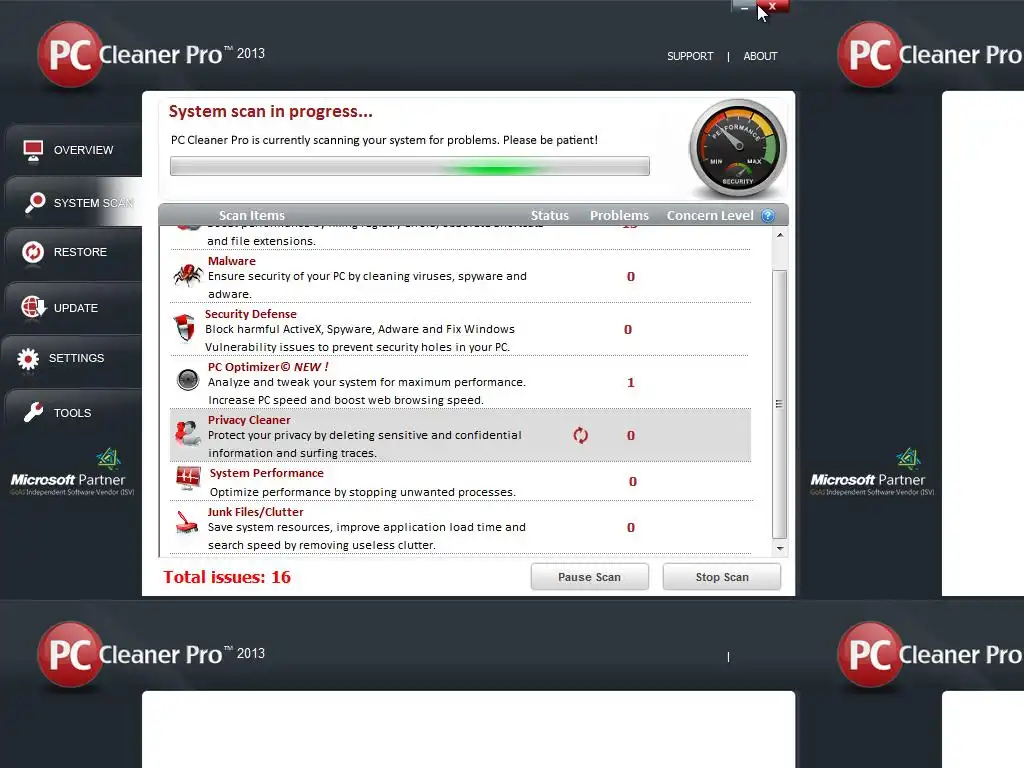
Task: Click the Overview monitor icon
Action: coord(33,150)
